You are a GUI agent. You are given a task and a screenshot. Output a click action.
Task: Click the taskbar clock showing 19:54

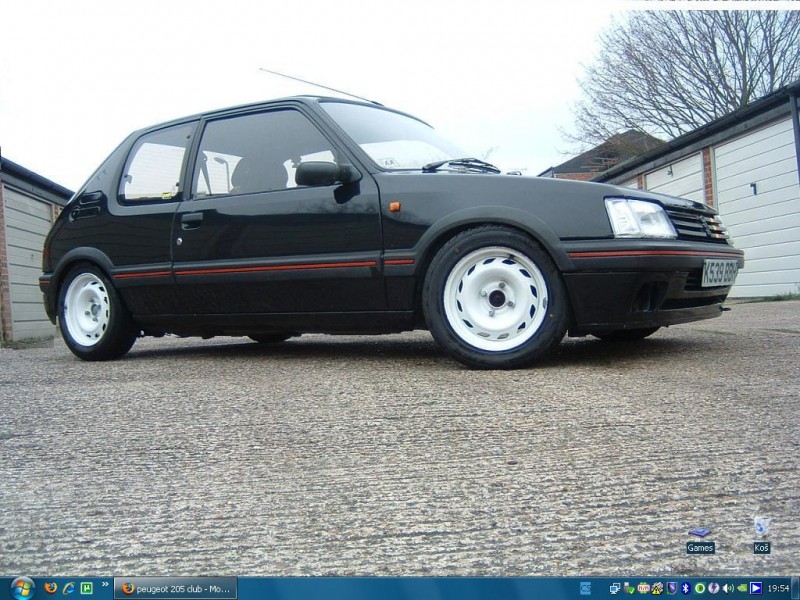tap(778, 588)
